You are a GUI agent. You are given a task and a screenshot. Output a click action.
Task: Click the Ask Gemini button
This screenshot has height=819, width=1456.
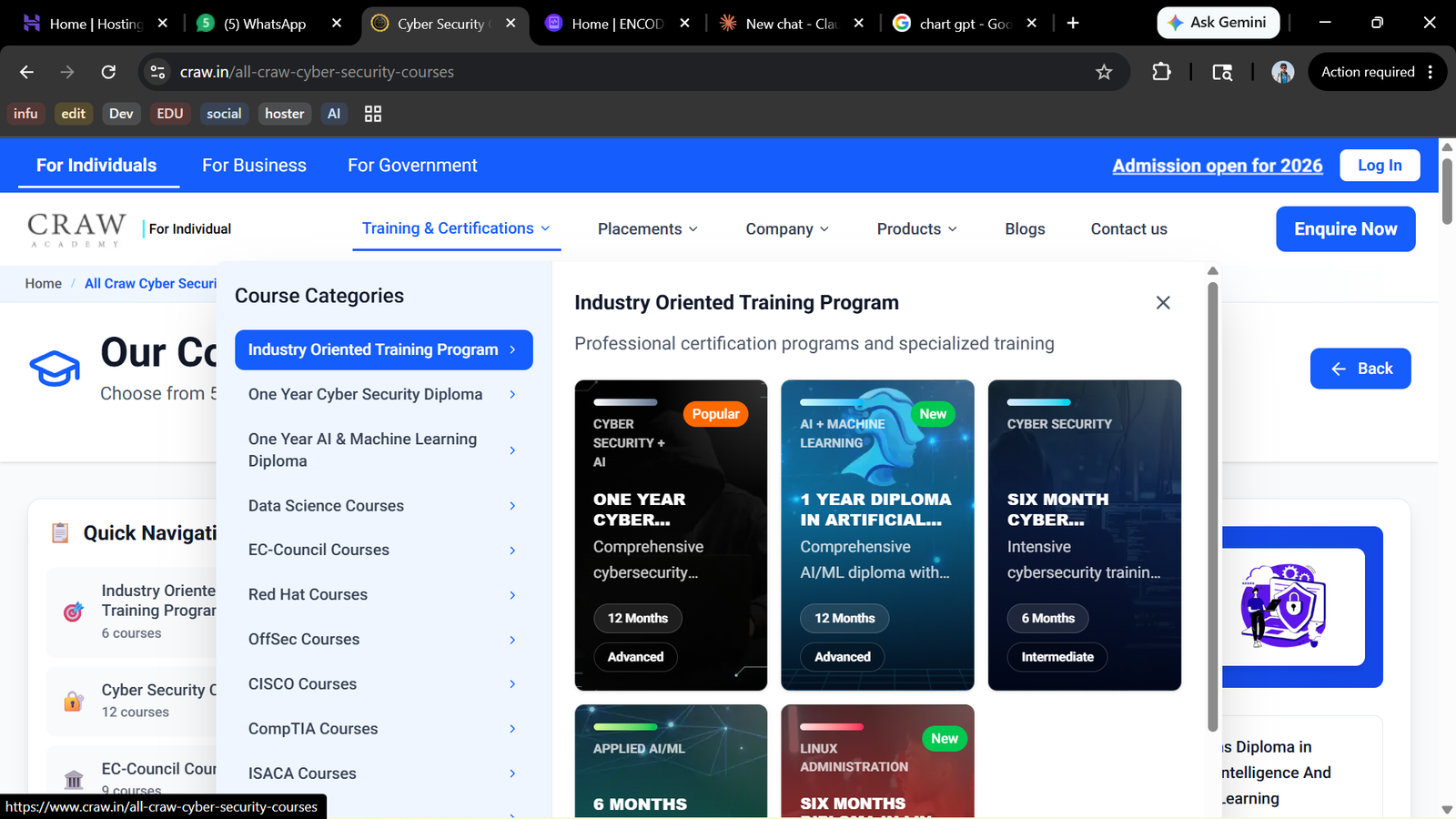click(1218, 23)
